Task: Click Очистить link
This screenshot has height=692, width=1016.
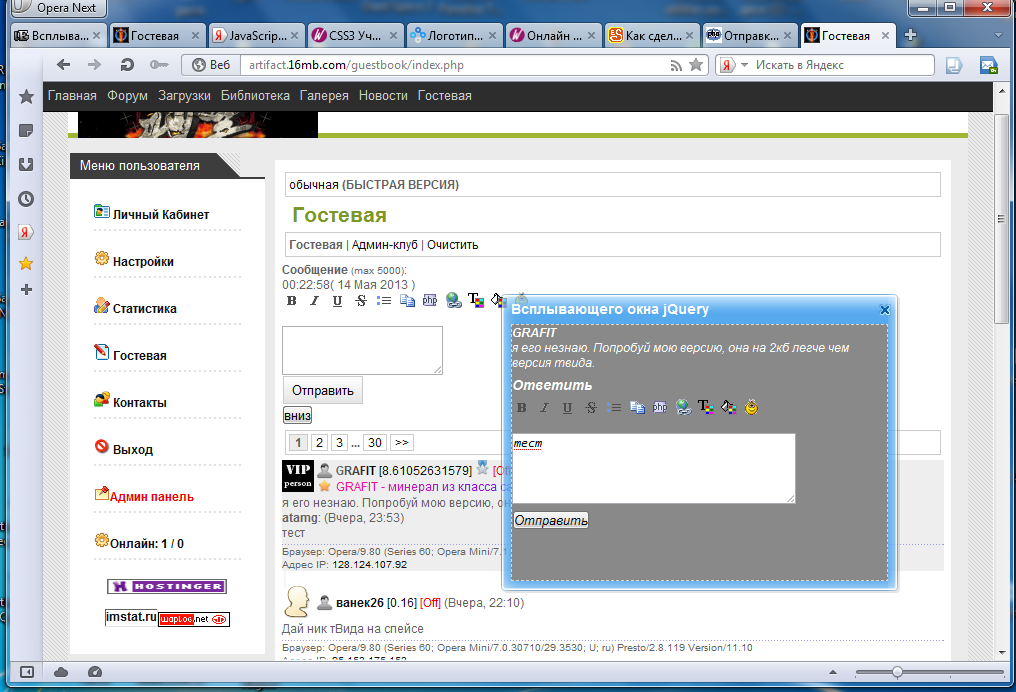Action: [452, 245]
